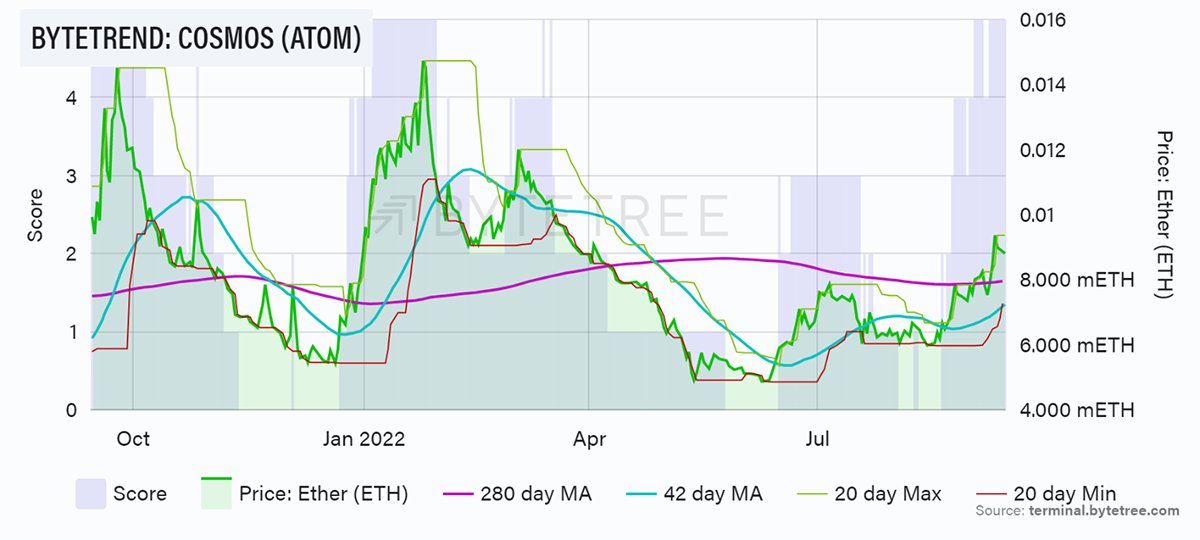
Task: Toggle Price: Ether (ETH) legend entry
Action: click(304, 493)
